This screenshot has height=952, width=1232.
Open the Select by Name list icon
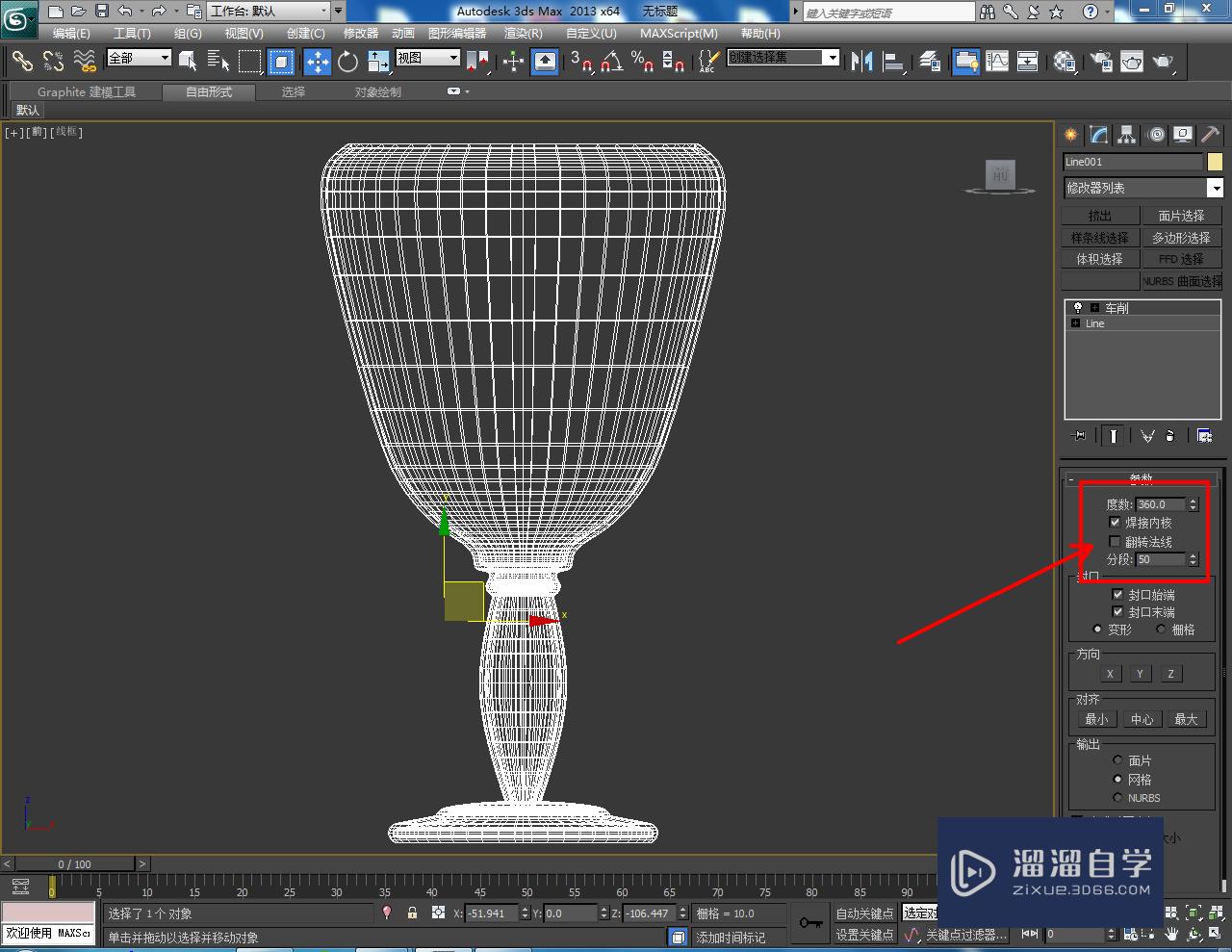point(218,62)
